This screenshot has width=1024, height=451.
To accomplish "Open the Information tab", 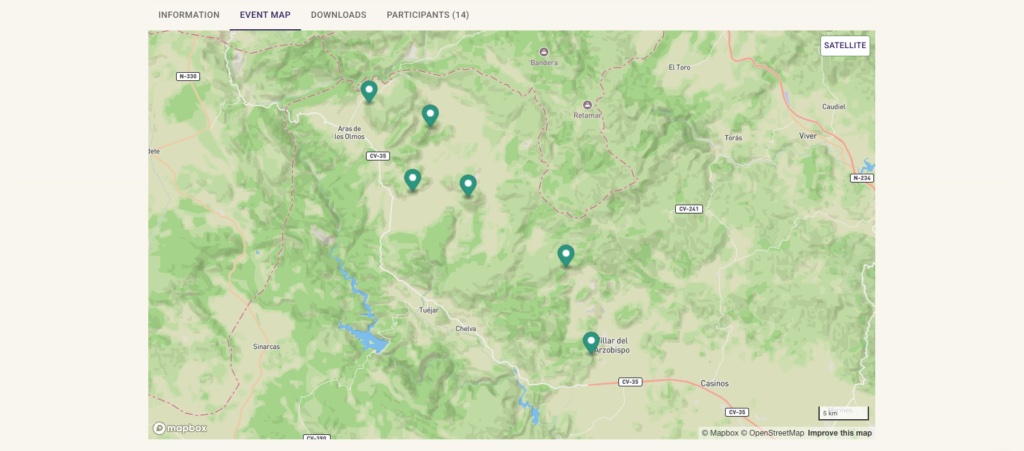I will [x=189, y=15].
